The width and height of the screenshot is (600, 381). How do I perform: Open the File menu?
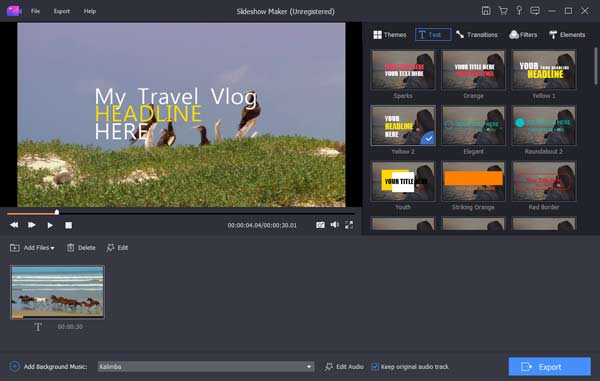(35, 11)
